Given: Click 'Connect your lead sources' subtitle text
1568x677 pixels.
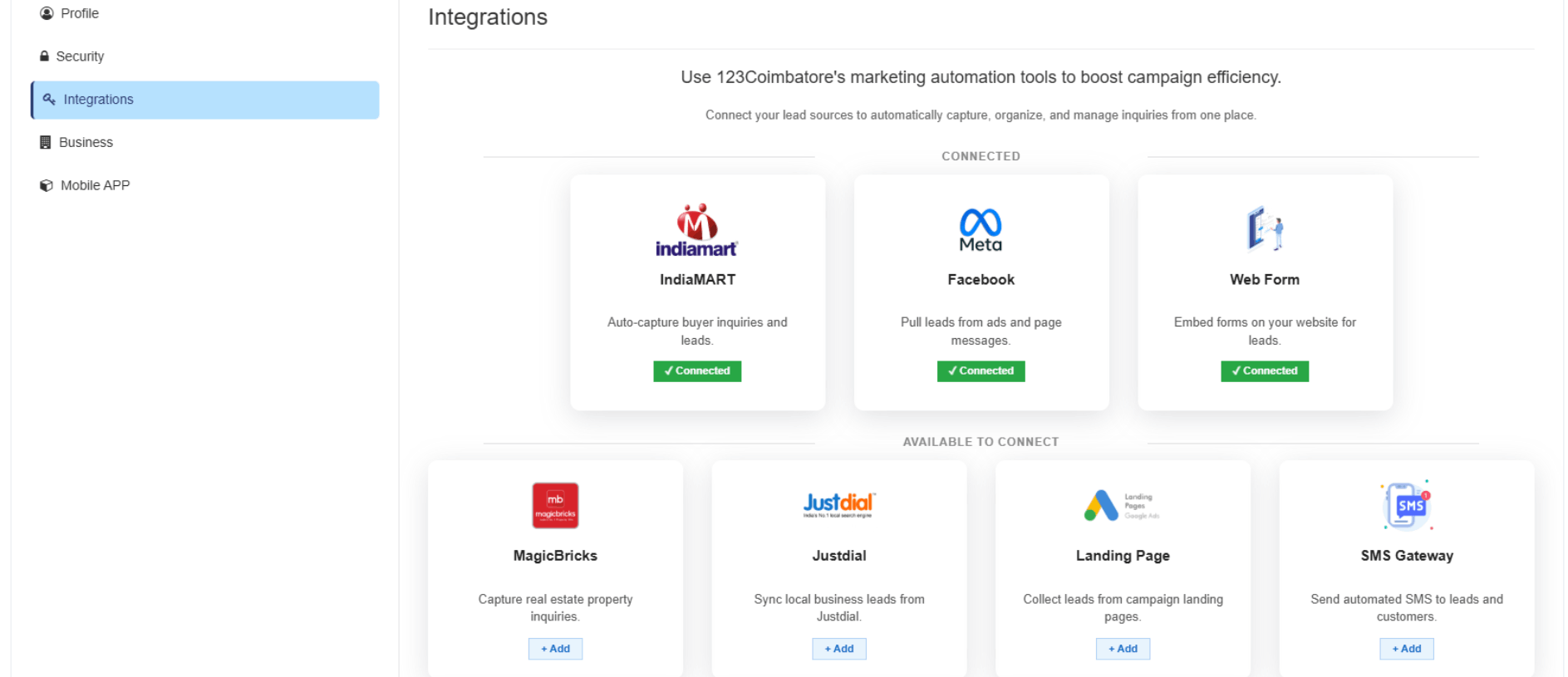Looking at the screenshot, I should click(x=981, y=115).
